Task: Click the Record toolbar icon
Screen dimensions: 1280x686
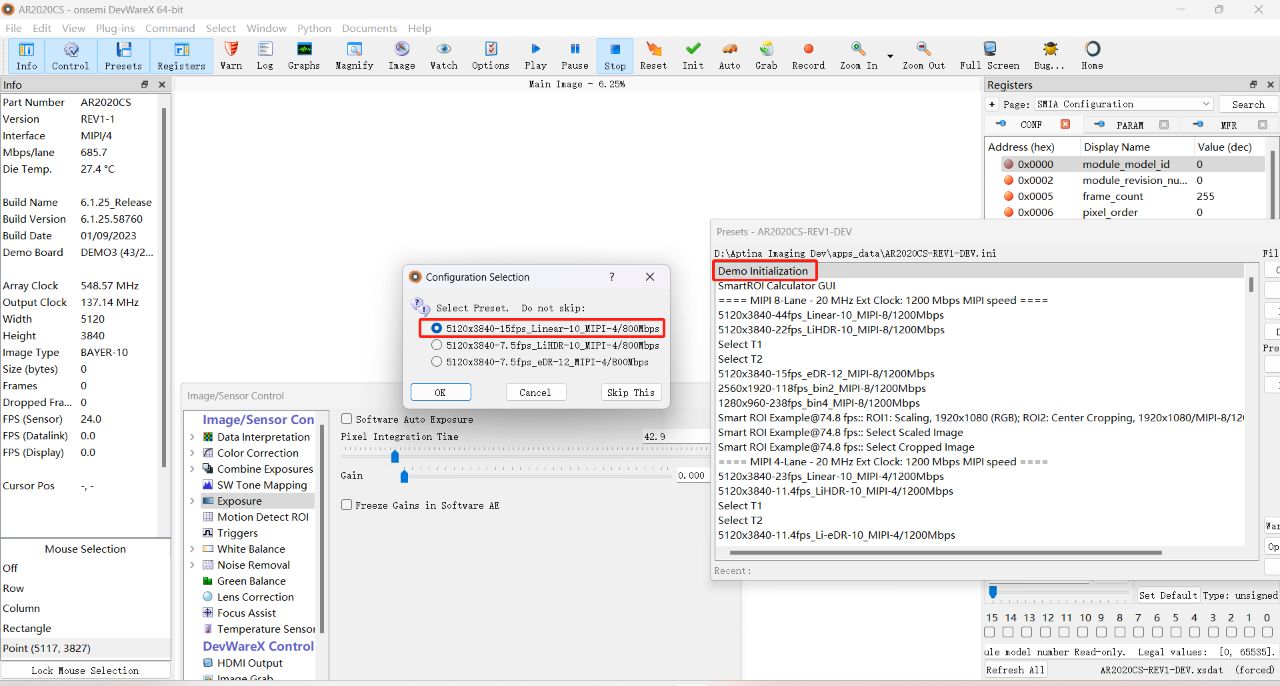Action: click(x=808, y=55)
